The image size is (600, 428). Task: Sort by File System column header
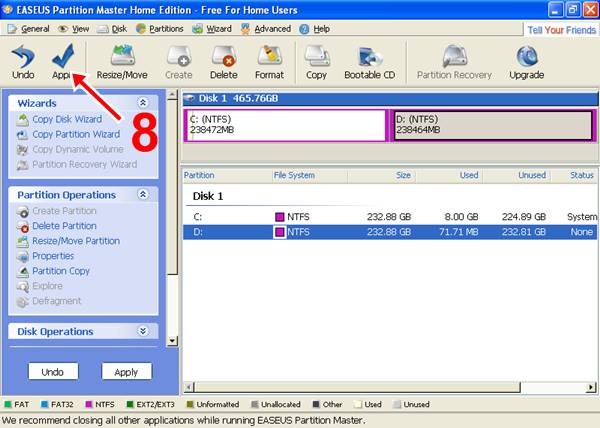coord(294,175)
